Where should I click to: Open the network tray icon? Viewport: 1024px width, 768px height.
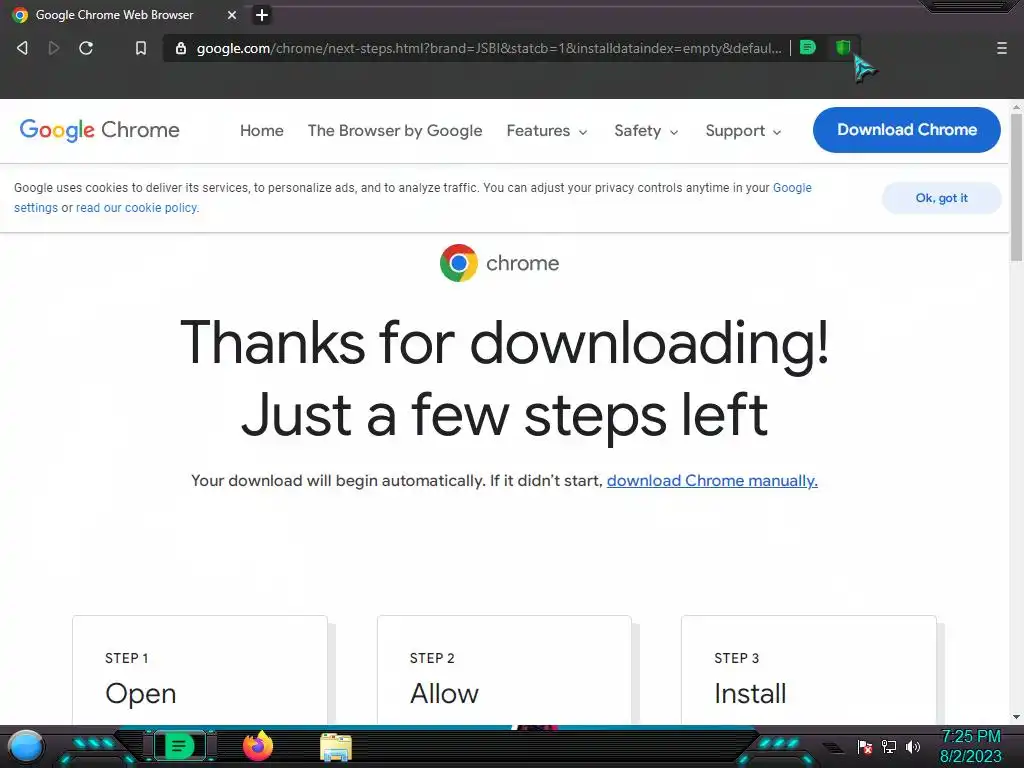(889, 746)
